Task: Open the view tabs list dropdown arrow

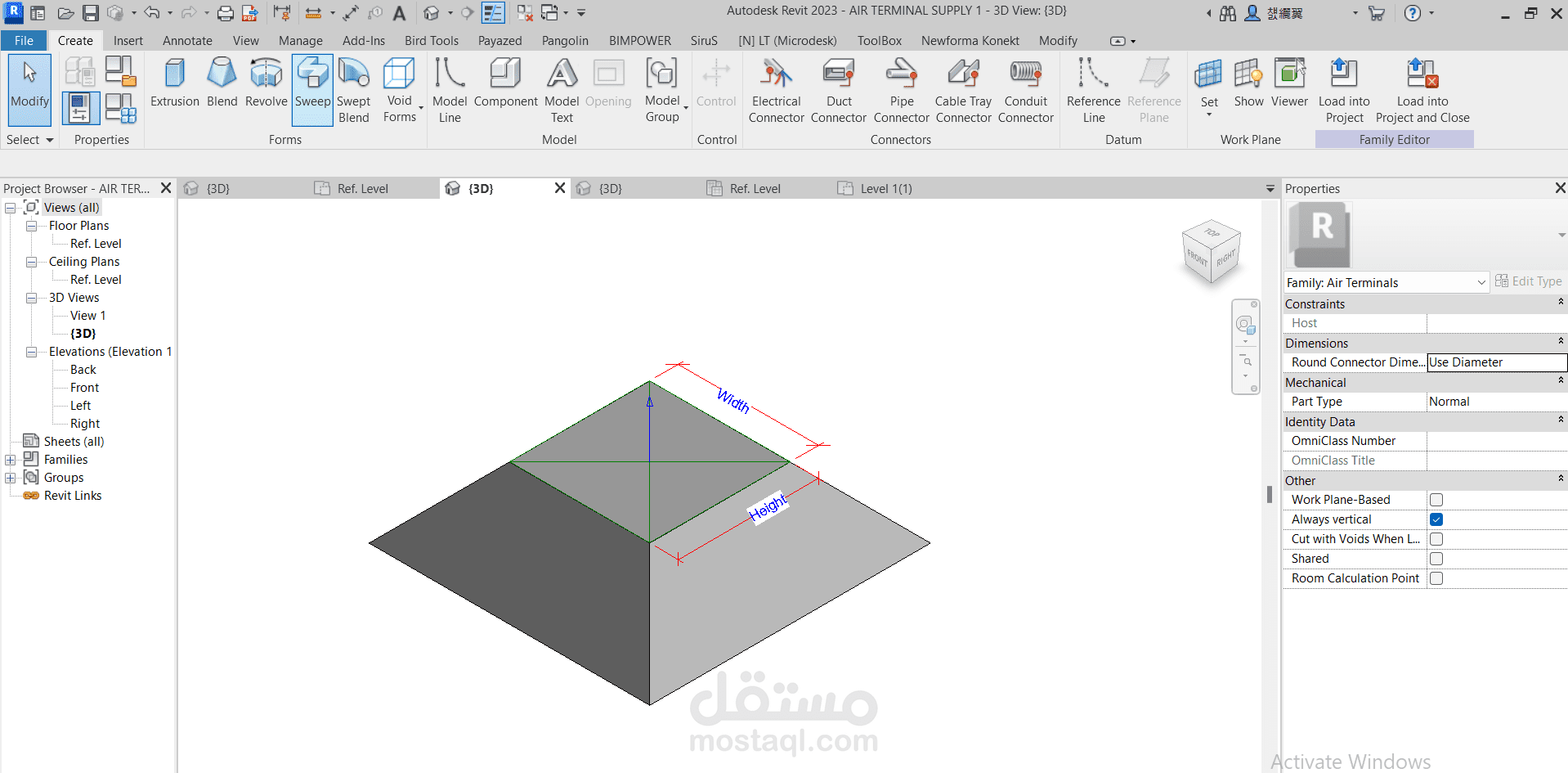Action: point(1270,189)
